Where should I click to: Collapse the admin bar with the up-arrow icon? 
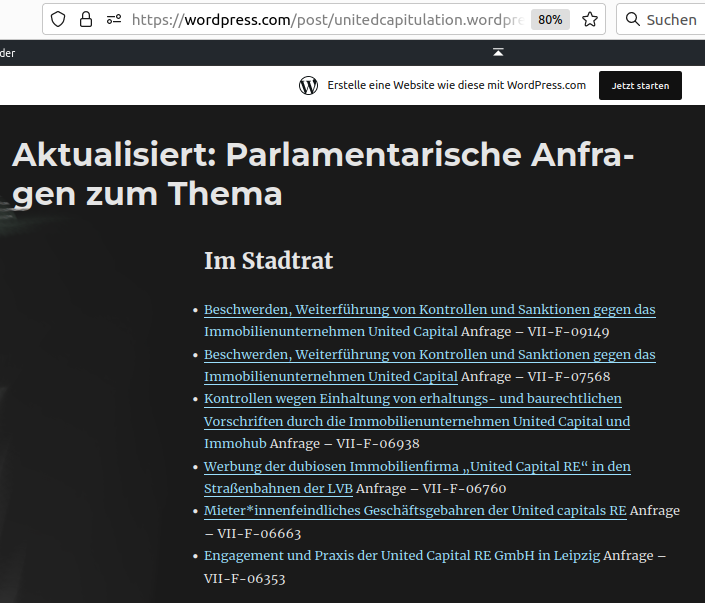pyautogui.click(x=498, y=52)
